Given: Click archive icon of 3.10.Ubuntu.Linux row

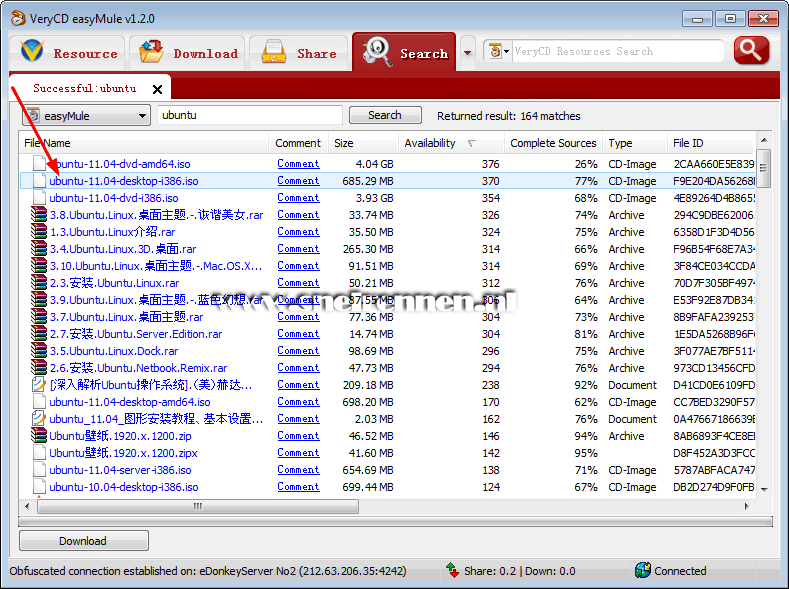Looking at the screenshot, I should click(39, 266).
